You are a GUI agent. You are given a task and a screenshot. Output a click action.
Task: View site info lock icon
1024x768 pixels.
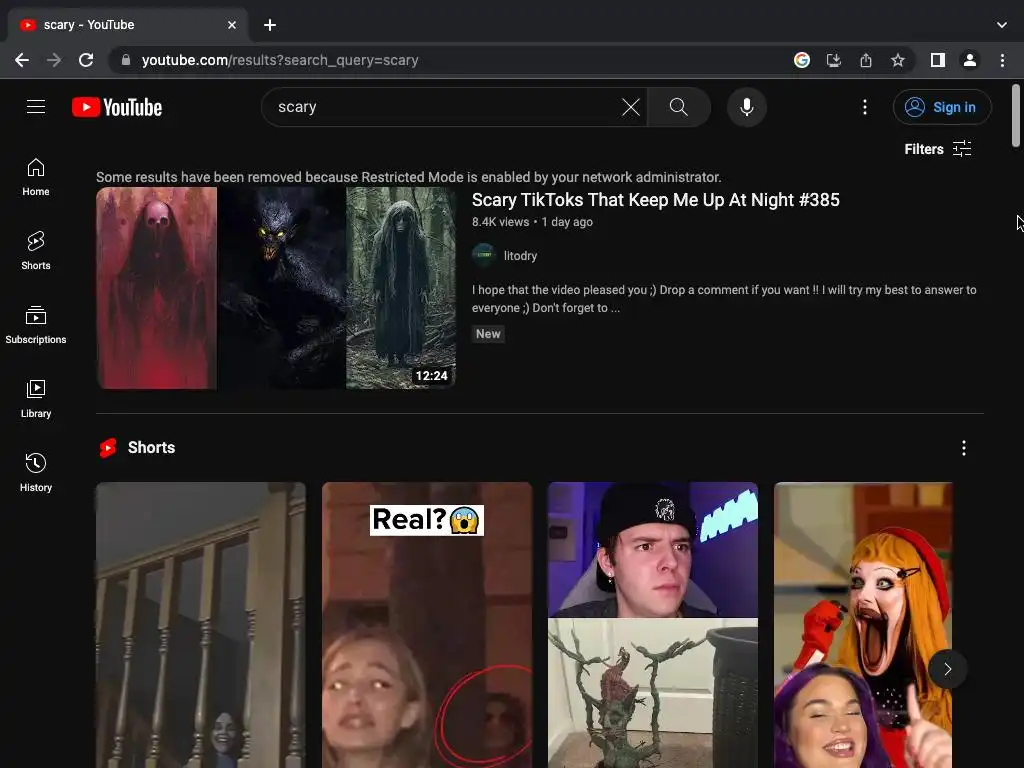tap(125, 60)
